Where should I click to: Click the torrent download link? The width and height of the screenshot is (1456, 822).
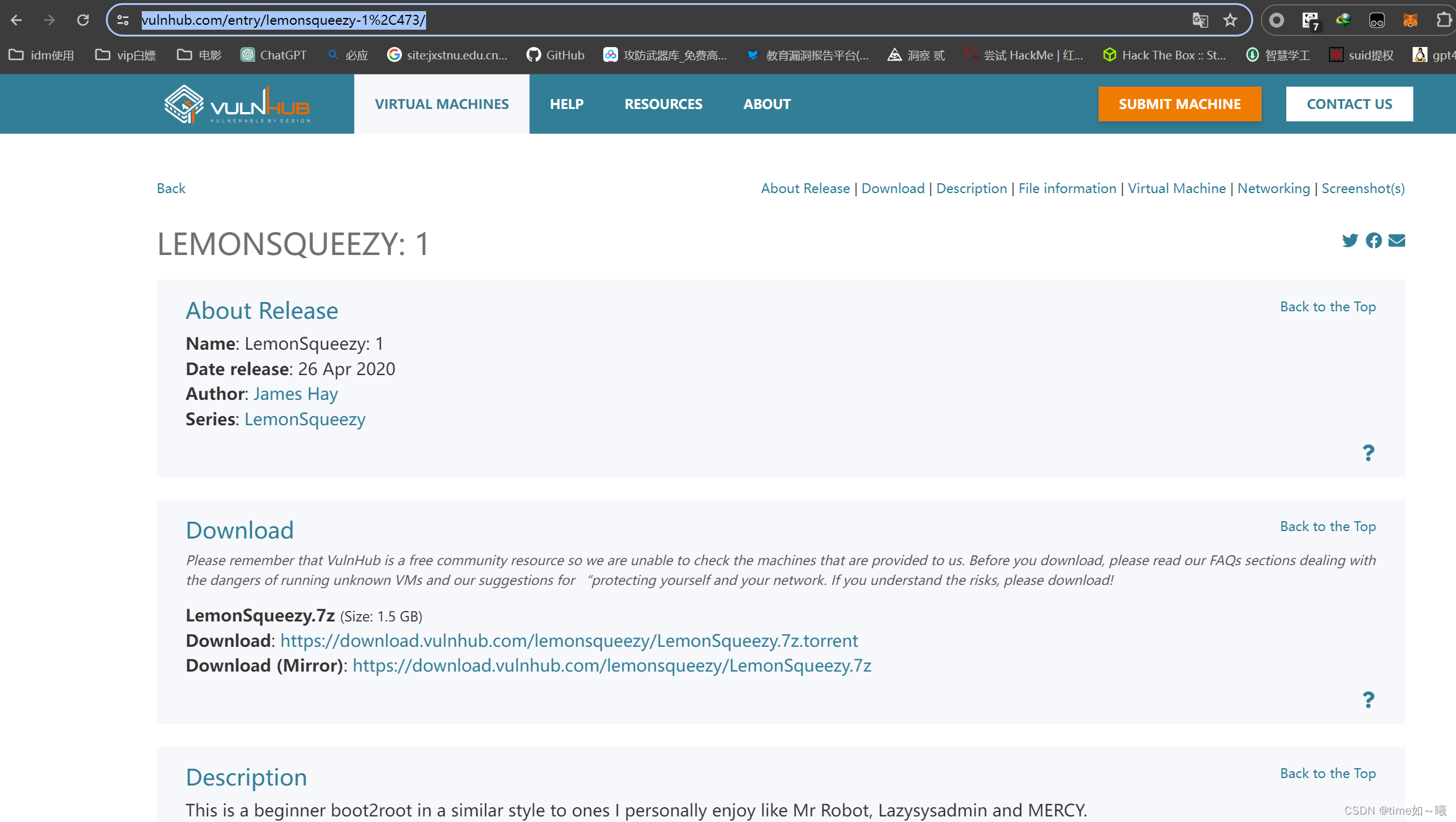click(x=568, y=640)
